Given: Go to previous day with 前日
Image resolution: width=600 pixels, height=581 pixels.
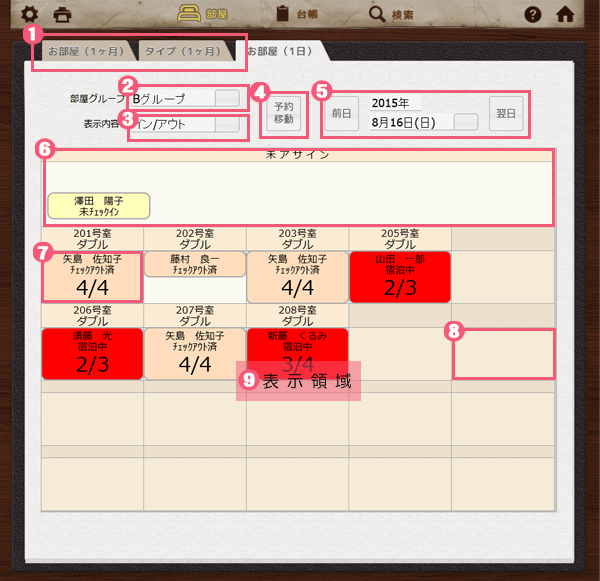Looking at the screenshot, I should [x=341, y=113].
